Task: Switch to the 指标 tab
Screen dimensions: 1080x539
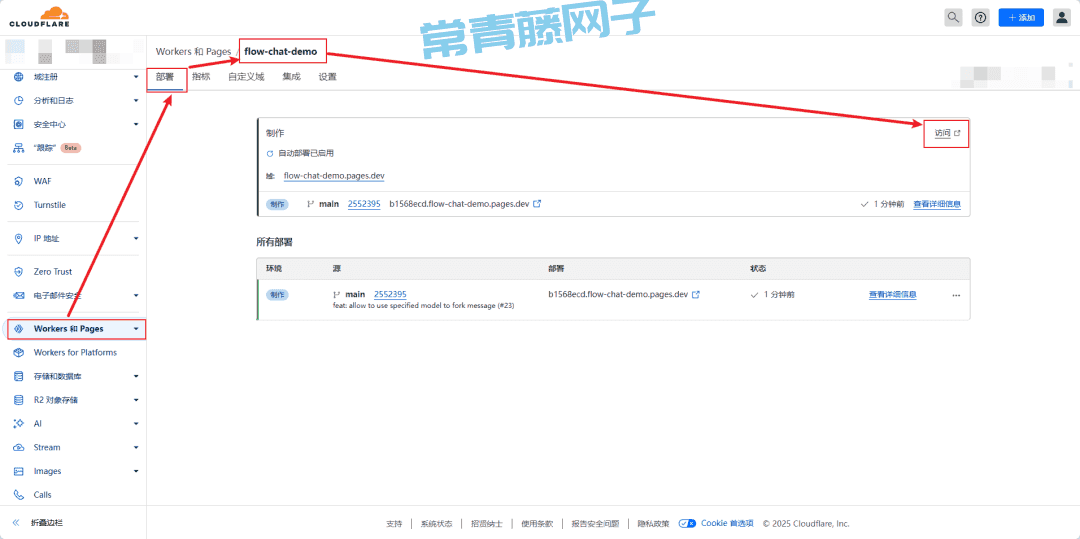Action: point(201,77)
